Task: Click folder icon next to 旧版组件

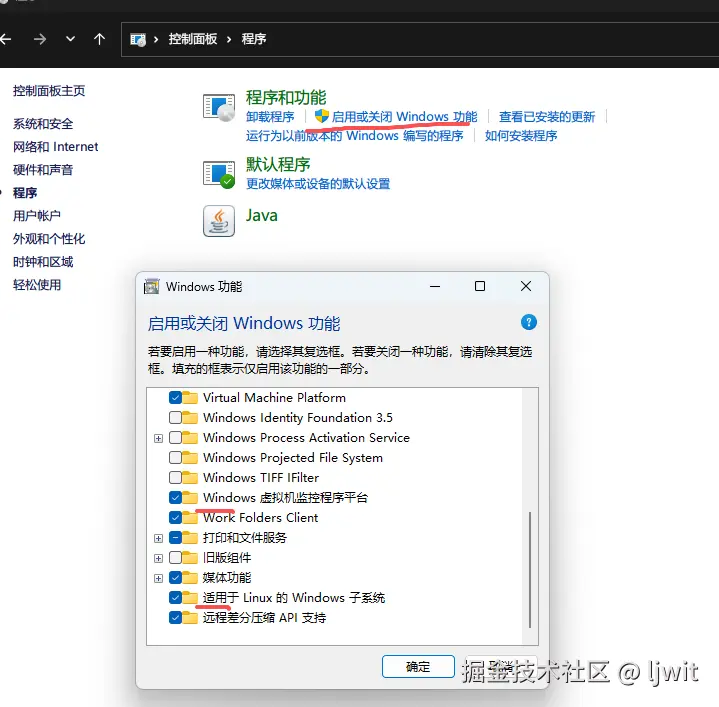Action: coord(190,558)
